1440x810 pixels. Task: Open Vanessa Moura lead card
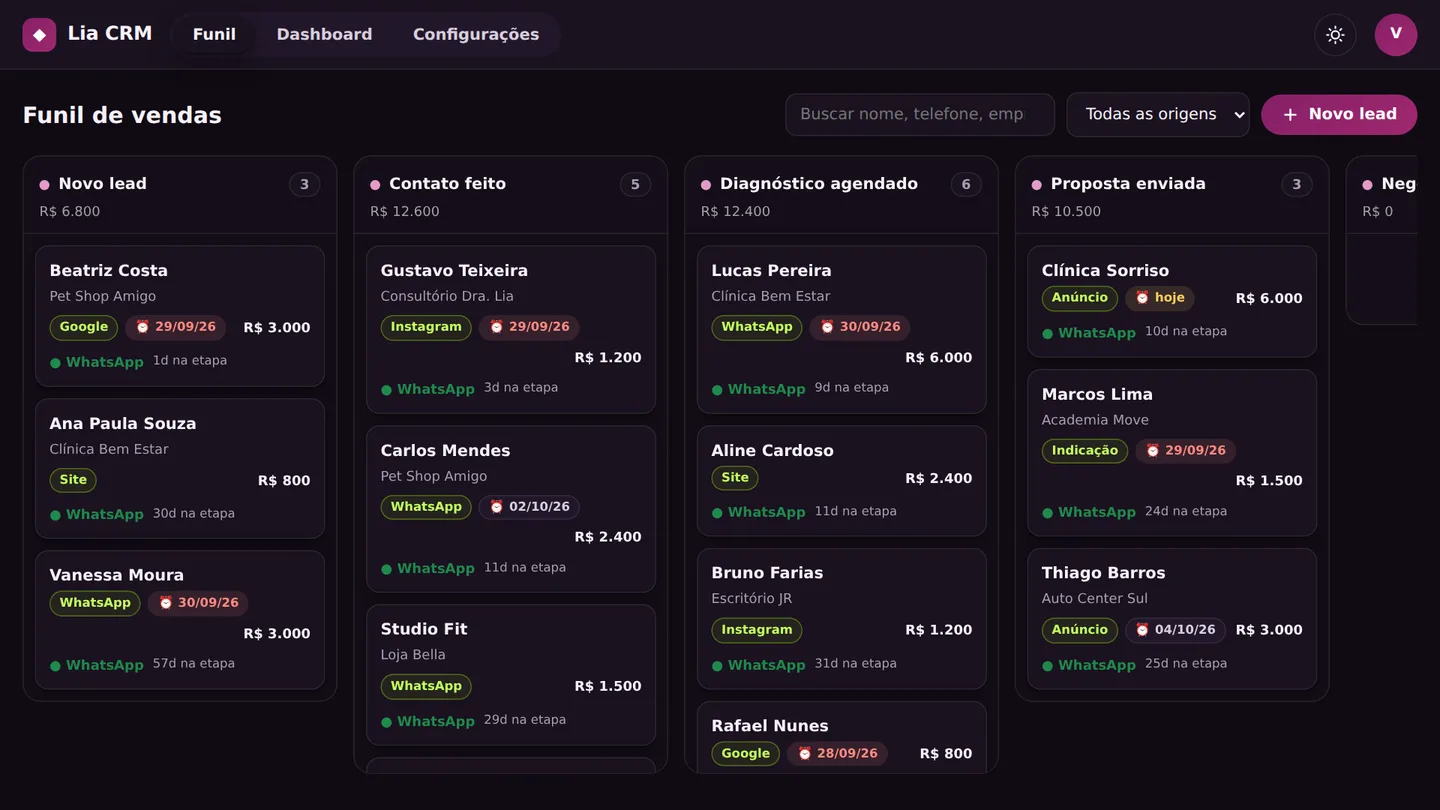point(180,620)
